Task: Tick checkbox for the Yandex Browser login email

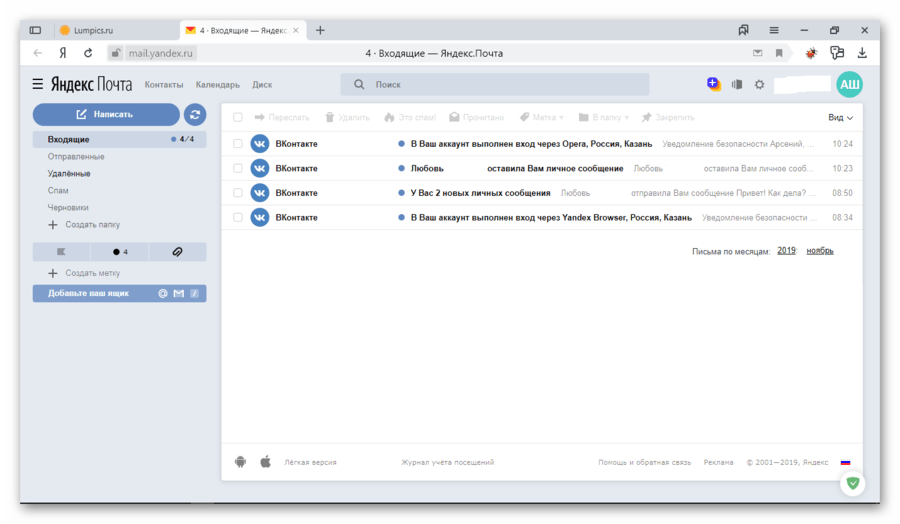Action: pyautogui.click(x=238, y=218)
